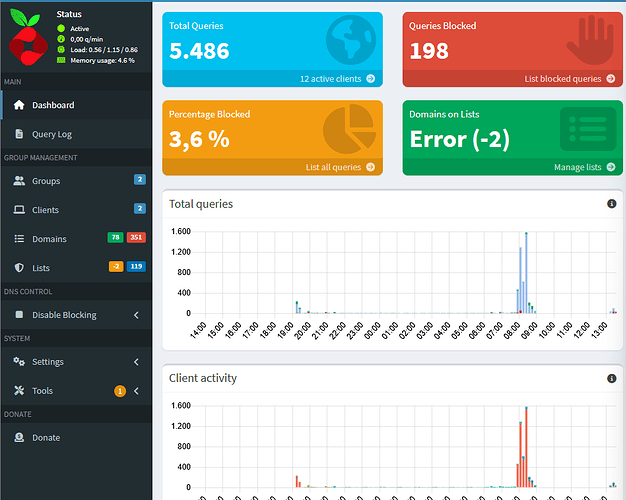Click the '12 active clients' link
This screenshot has width=626, height=500.
tap(337, 78)
